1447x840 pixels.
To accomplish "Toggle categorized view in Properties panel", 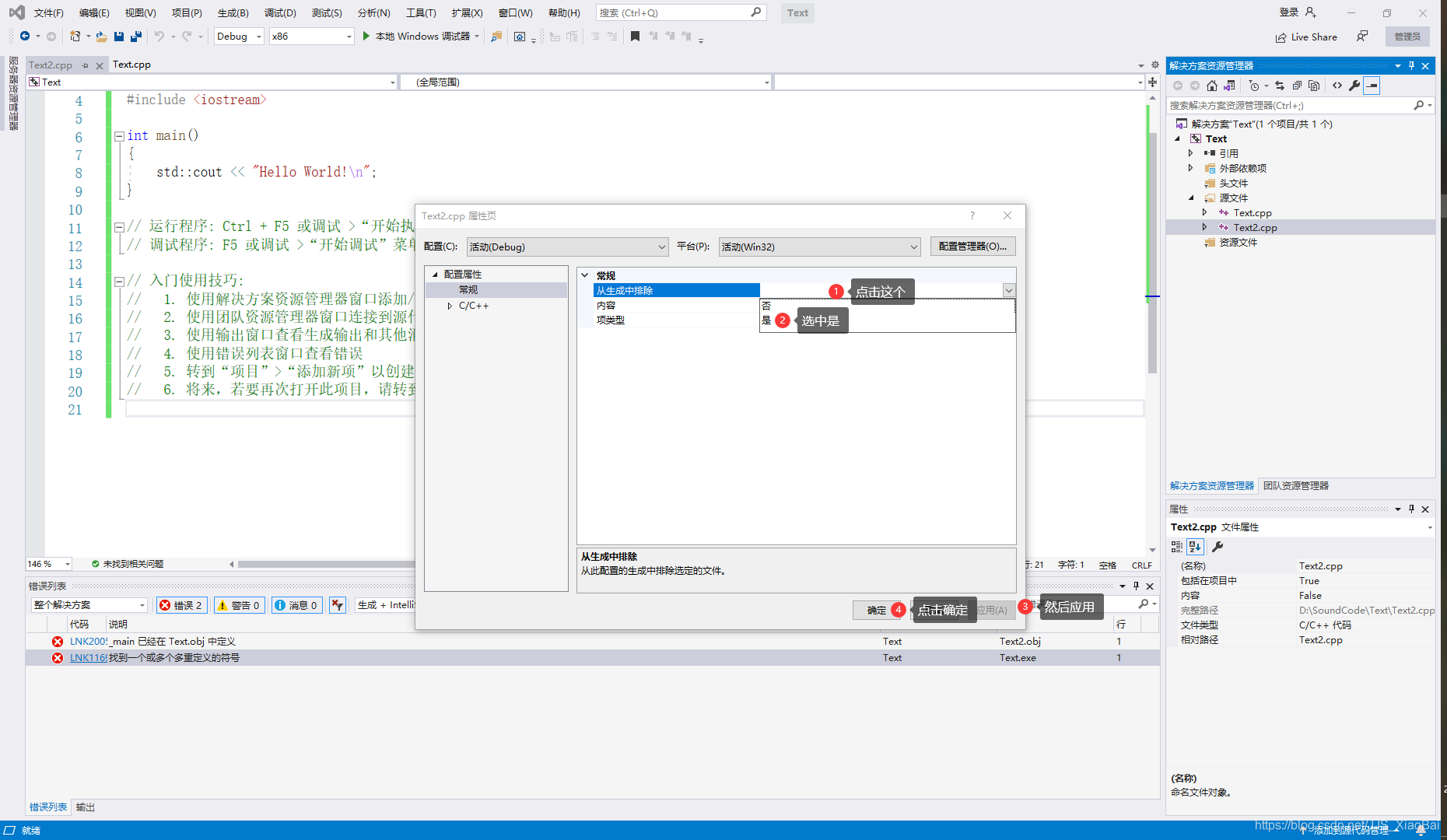I will tap(1177, 547).
